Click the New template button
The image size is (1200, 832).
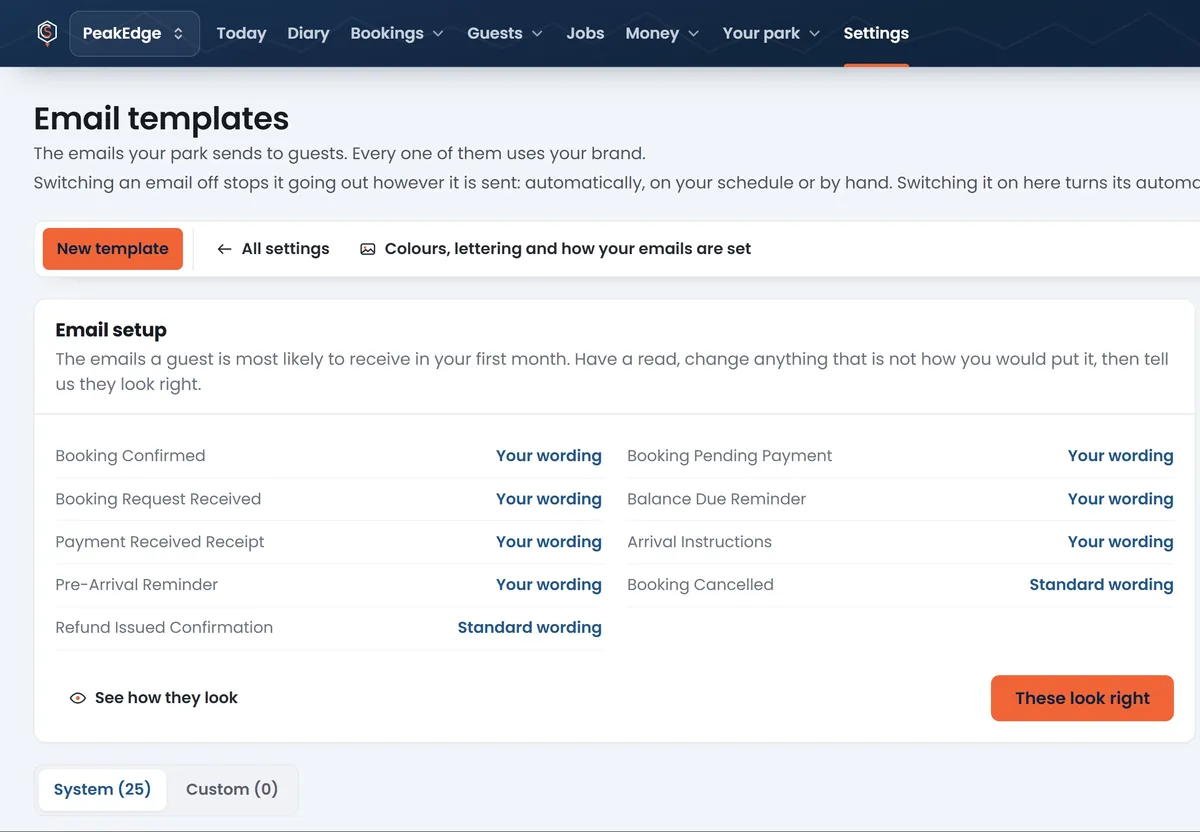click(113, 249)
